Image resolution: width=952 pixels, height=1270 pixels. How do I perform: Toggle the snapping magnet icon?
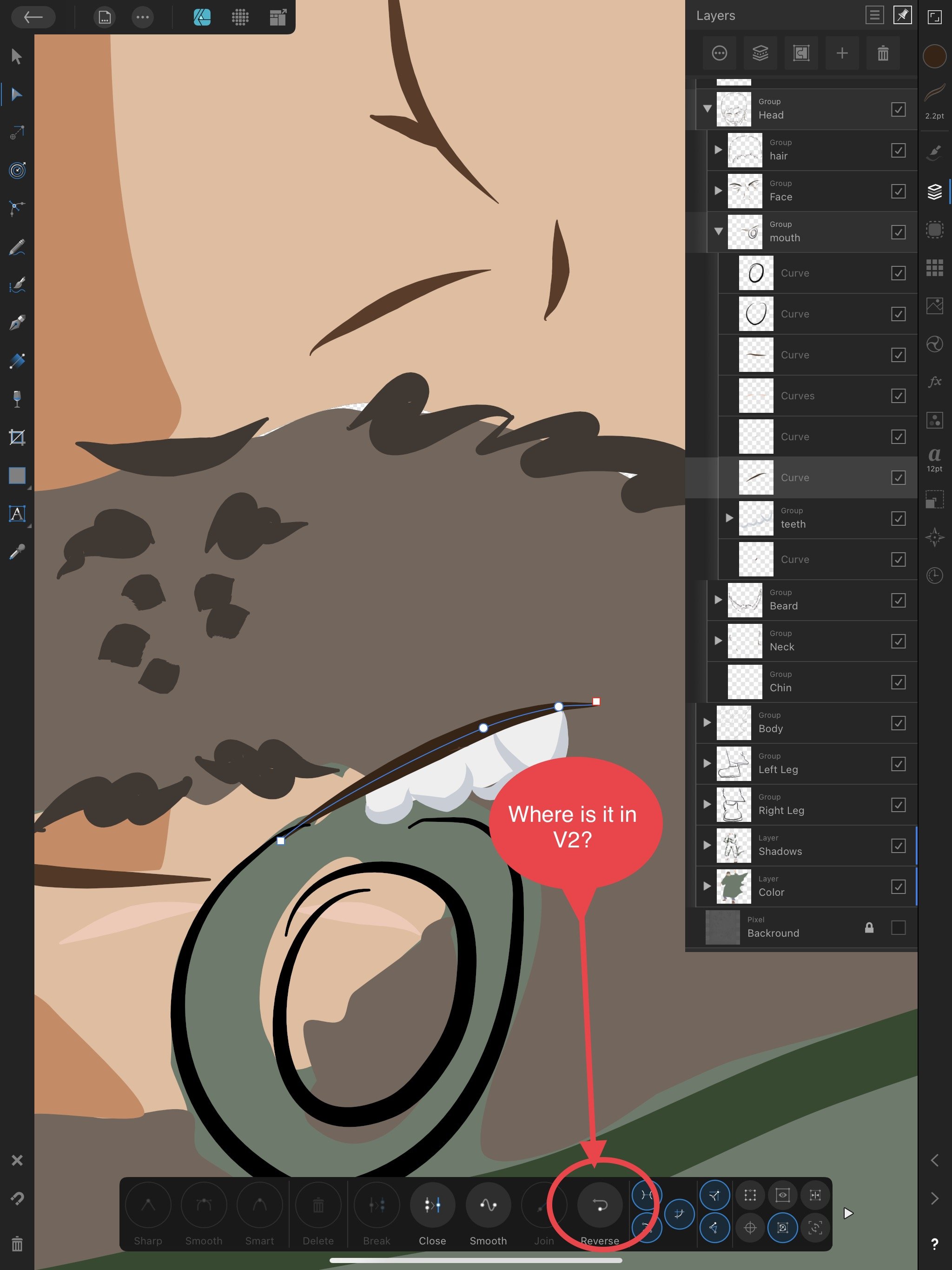pos(17,1198)
